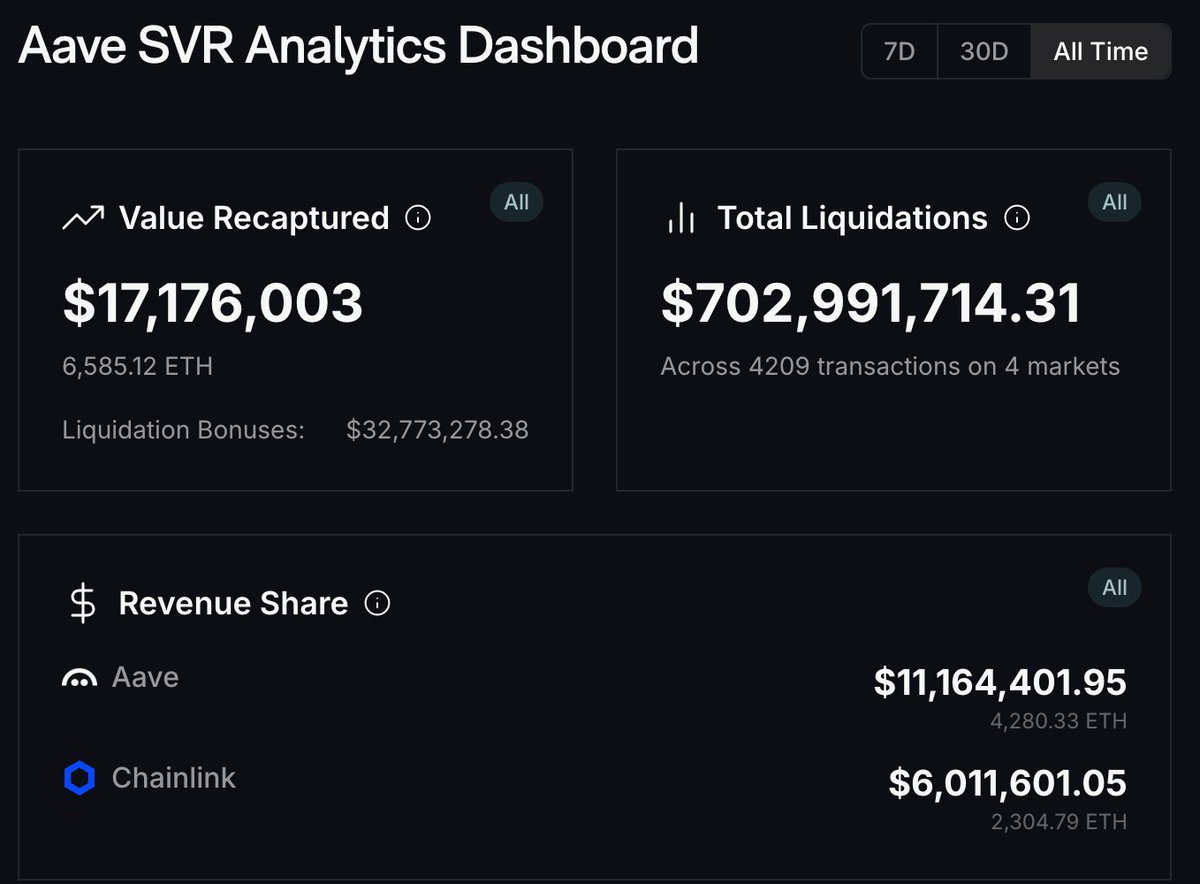Viewport: 1200px width, 884px height.
Task: Select the Aave SVR Analytics Dashboard title
Action: coord(358,46)
